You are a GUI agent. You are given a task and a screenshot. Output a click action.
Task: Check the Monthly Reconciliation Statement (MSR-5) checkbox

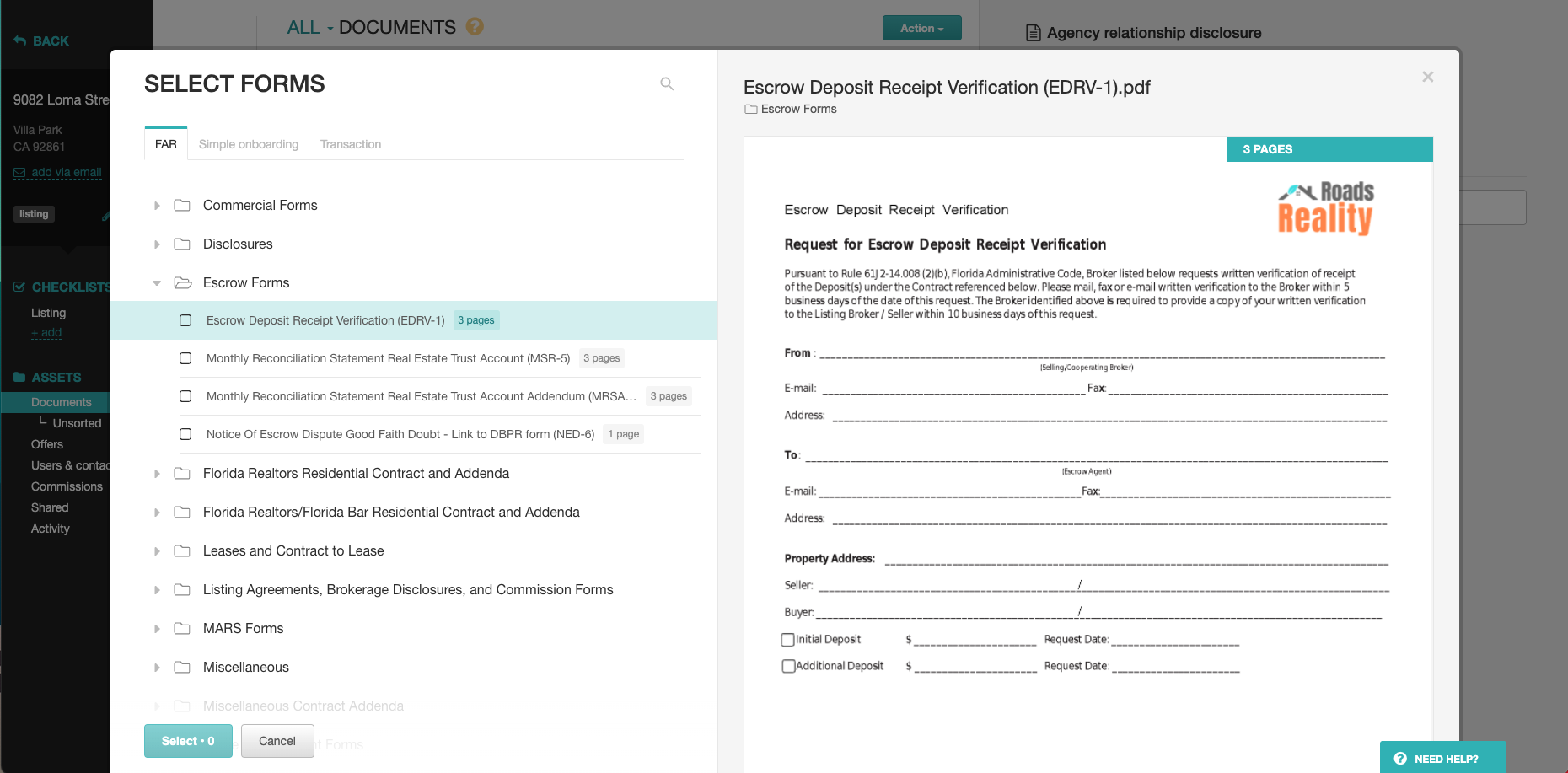click(185, 358)
